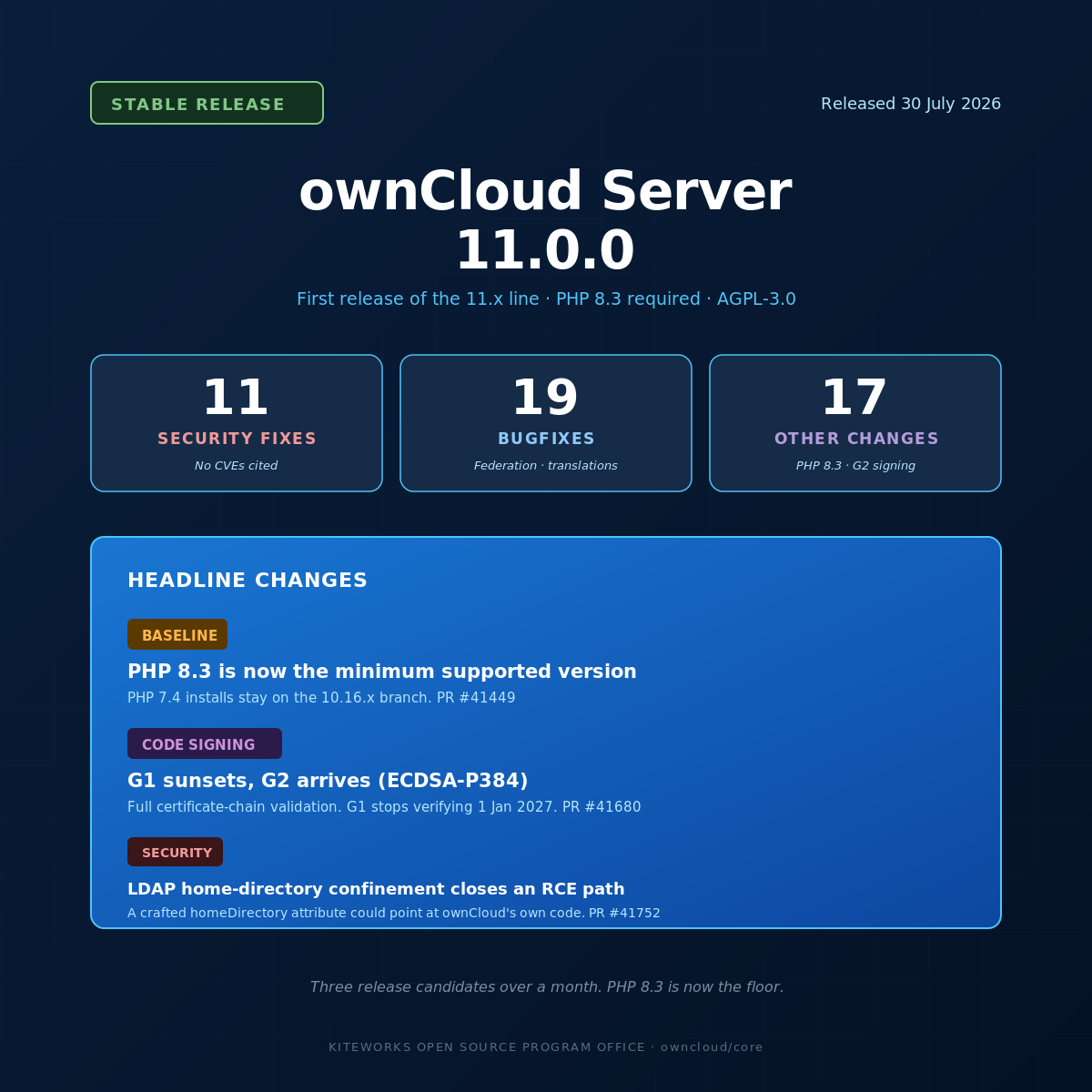Click the 'Released 30 July 2026' date text
Image resolution: width=1092 pixels, height=1092 pixels.
(911, 104)
